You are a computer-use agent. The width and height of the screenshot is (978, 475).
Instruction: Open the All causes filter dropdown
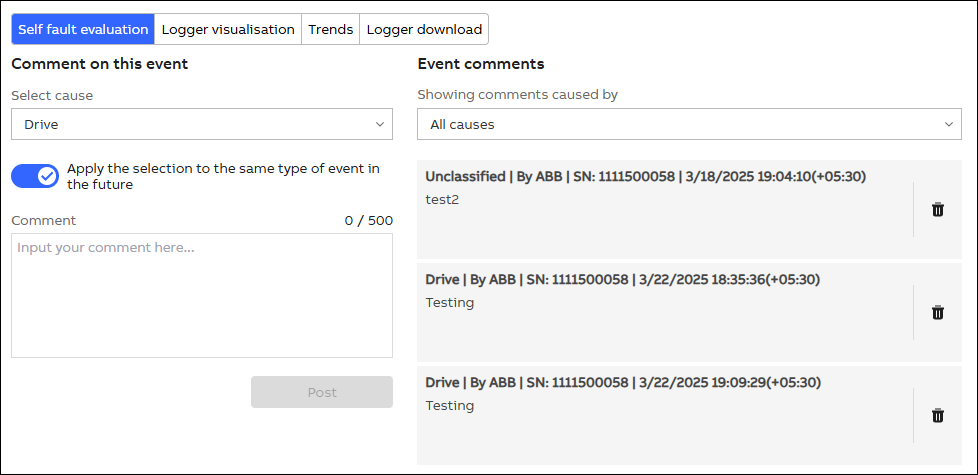pyautogui.click(x=688, y=124)
